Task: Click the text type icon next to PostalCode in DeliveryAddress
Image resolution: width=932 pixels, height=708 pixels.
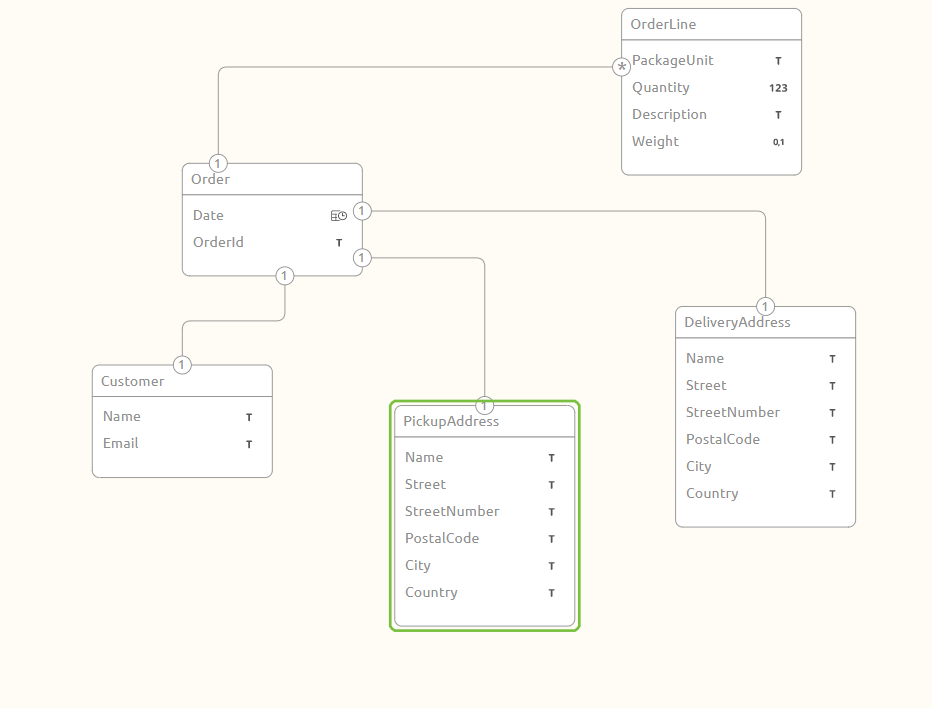Action: tap(832, 439)
